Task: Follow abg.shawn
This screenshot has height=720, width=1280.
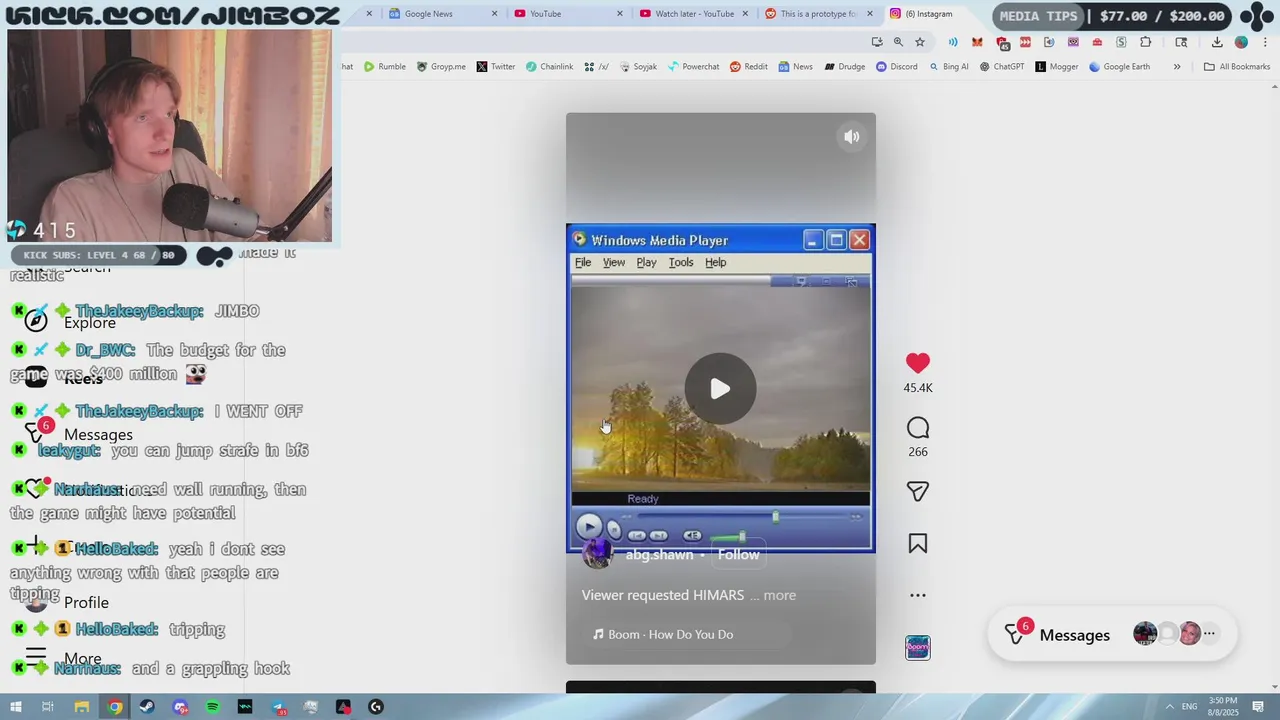Action: click(739, 554)
